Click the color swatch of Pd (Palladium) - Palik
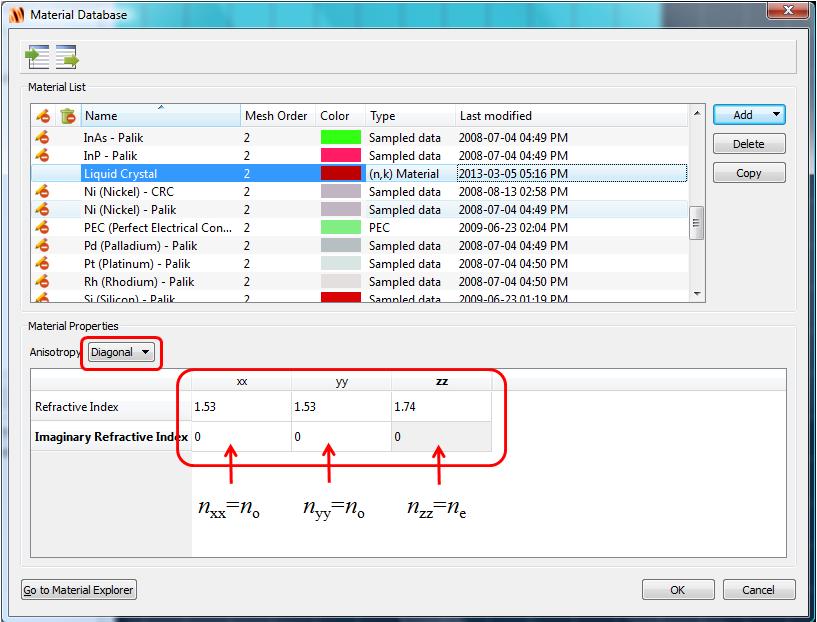Screen dimensions: 817x622 coord(341,245)
